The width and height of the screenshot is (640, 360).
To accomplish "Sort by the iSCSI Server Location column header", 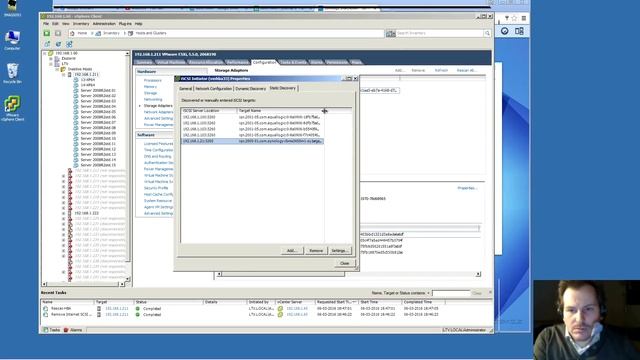I will 209,111.
